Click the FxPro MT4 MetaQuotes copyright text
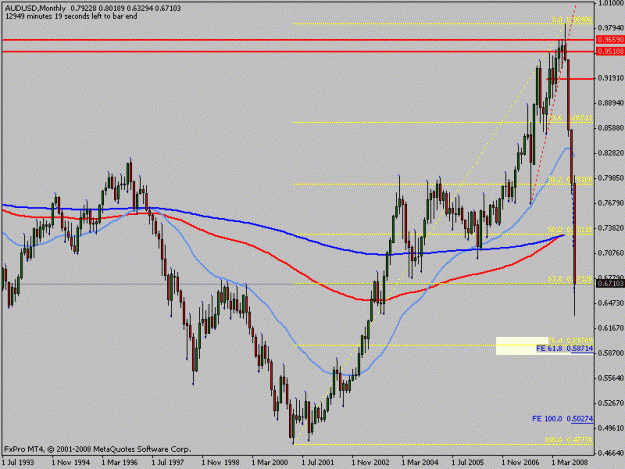This screenshot has height=469, width=625. click(x=98, y=449)
